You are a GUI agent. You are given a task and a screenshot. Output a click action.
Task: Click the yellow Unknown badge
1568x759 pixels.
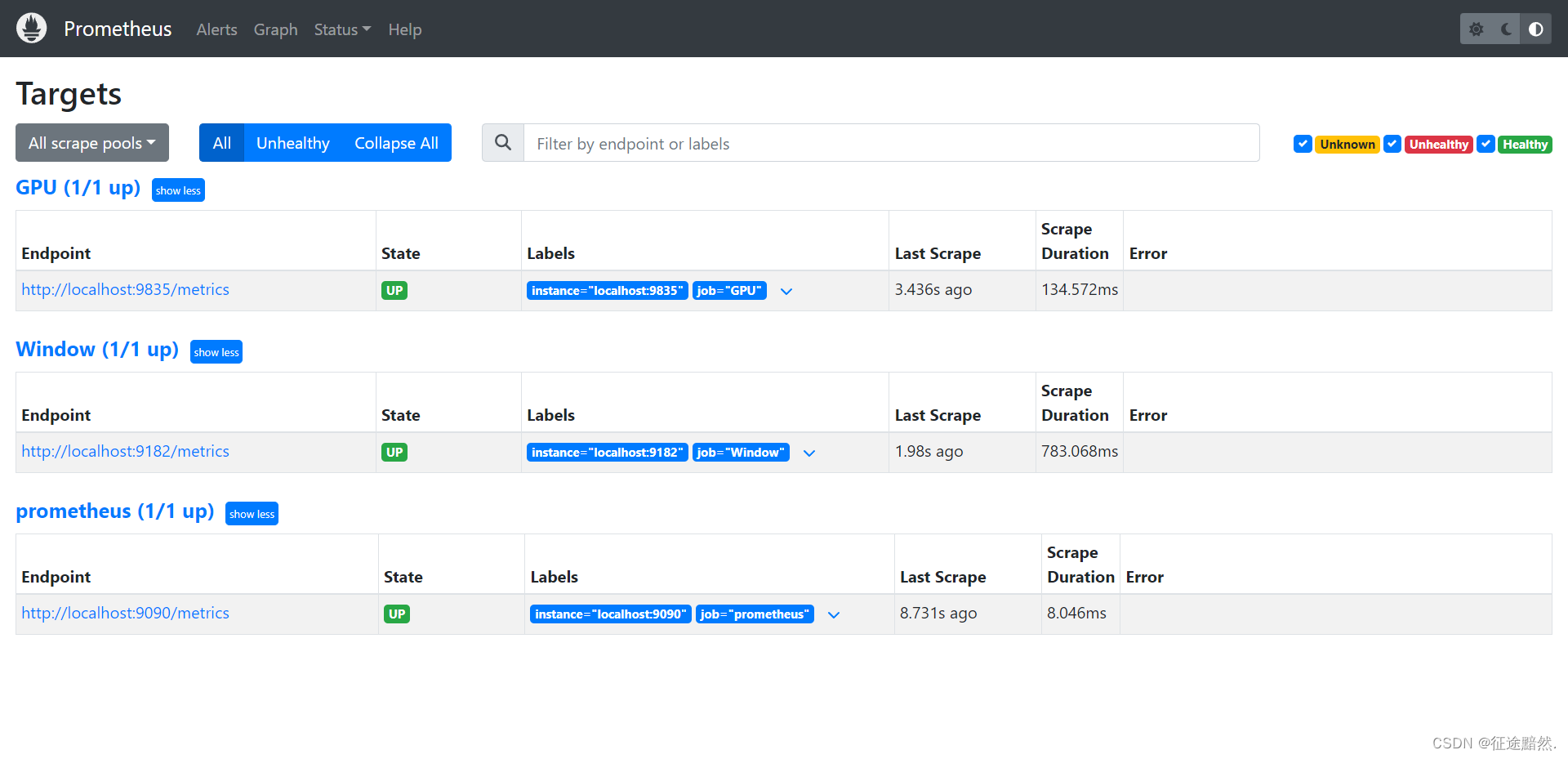(1347, 145)
